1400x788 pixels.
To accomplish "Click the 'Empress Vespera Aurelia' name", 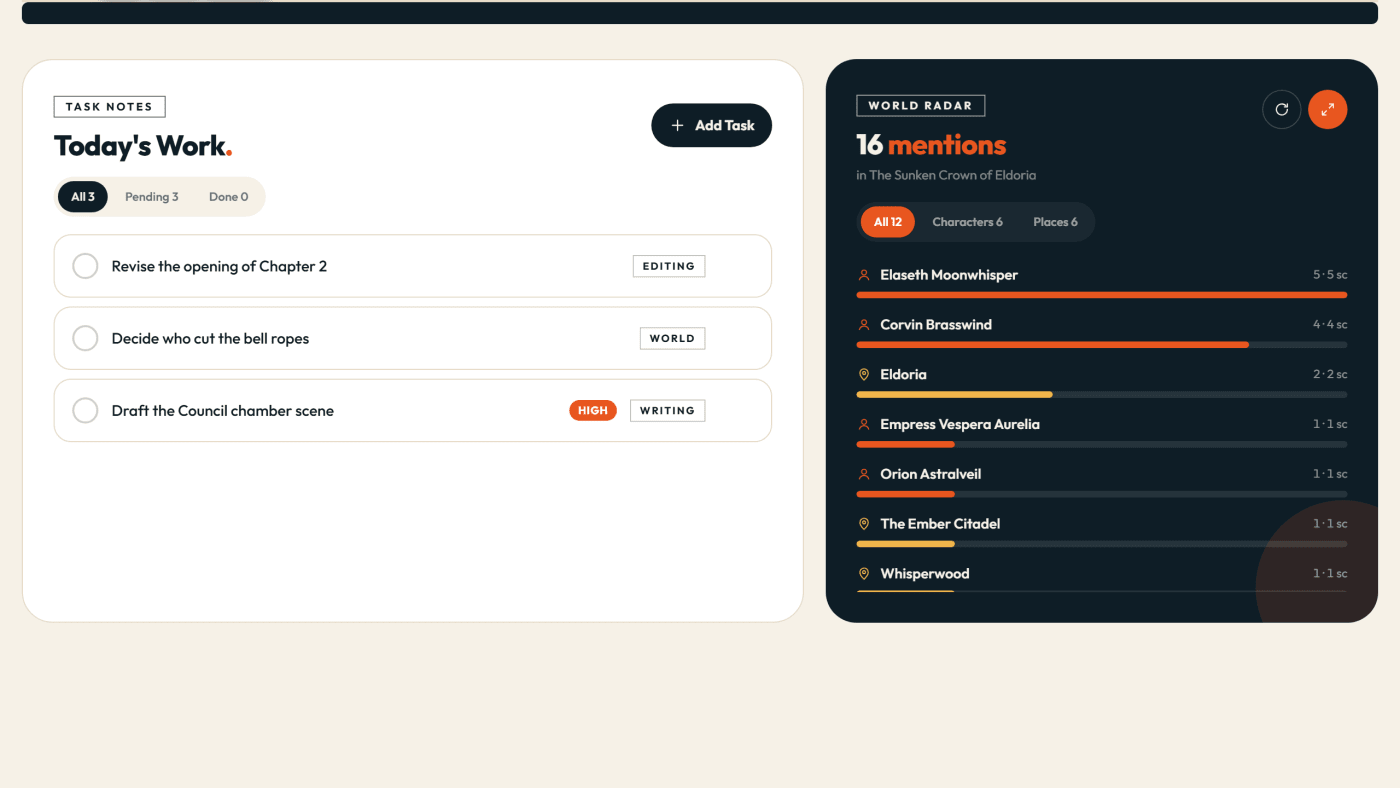I will tap(960, 425).
